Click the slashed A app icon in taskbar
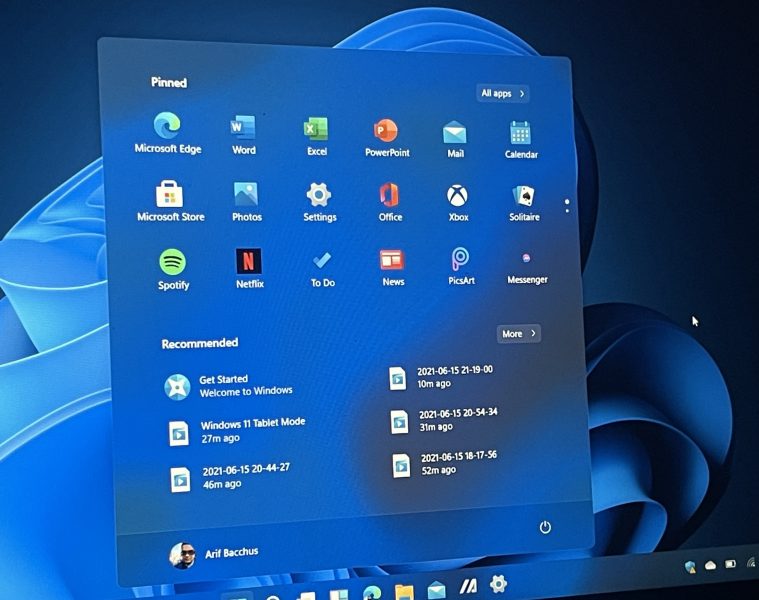Image resolution: width=759 pixels, height=600 pixels. pyautogui.click(x=468, y=586)
